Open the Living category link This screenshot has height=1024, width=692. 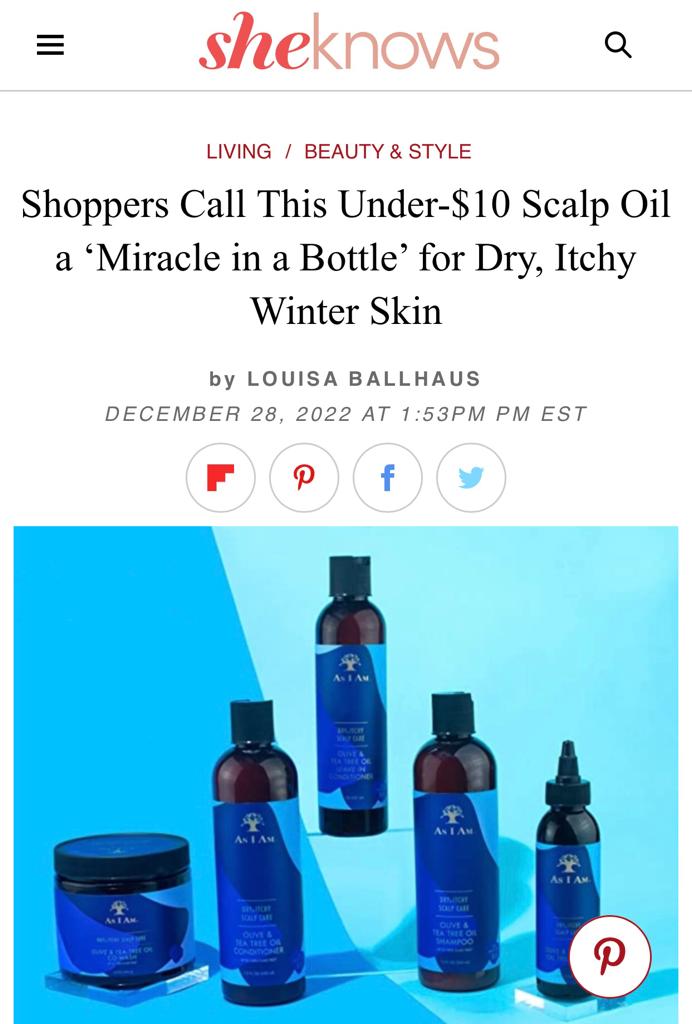pos(239,152)
